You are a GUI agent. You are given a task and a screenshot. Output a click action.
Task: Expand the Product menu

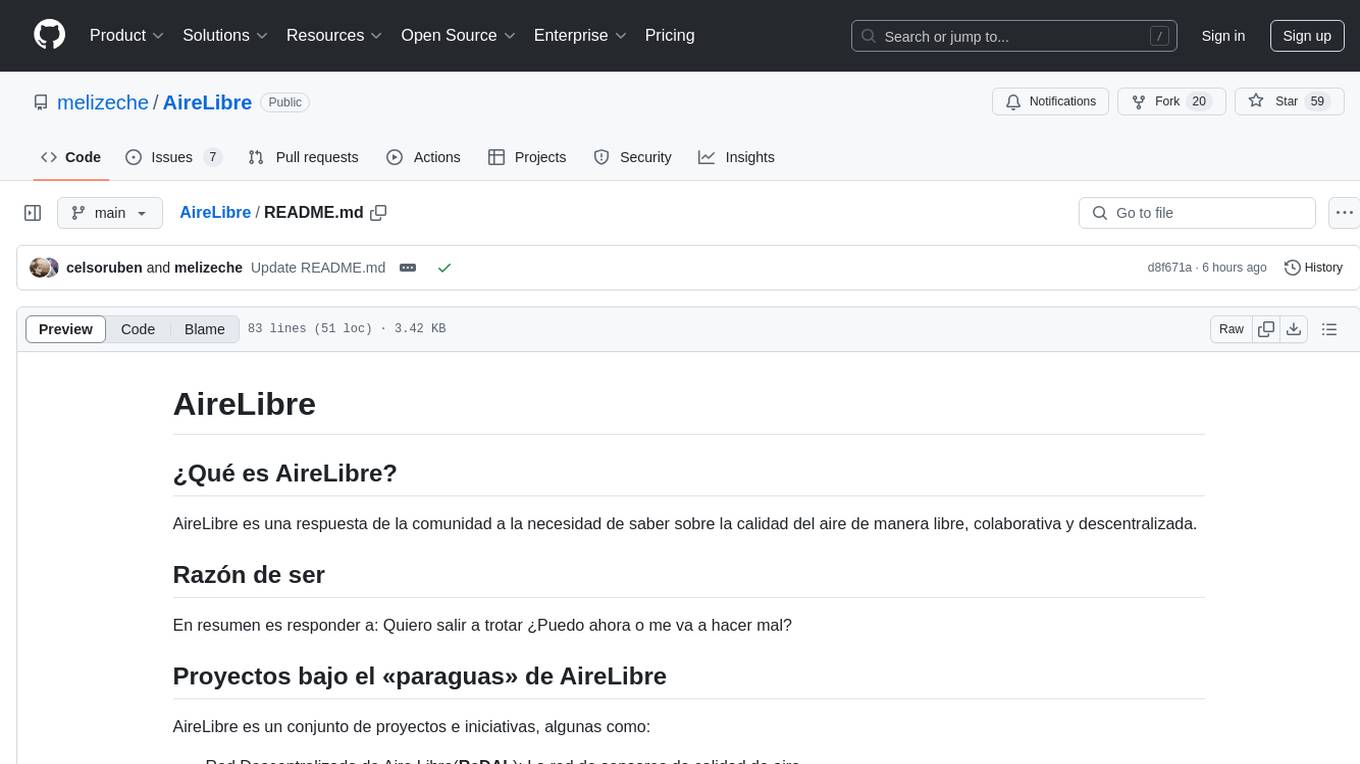pyautogui.click(x=127, y=35)
